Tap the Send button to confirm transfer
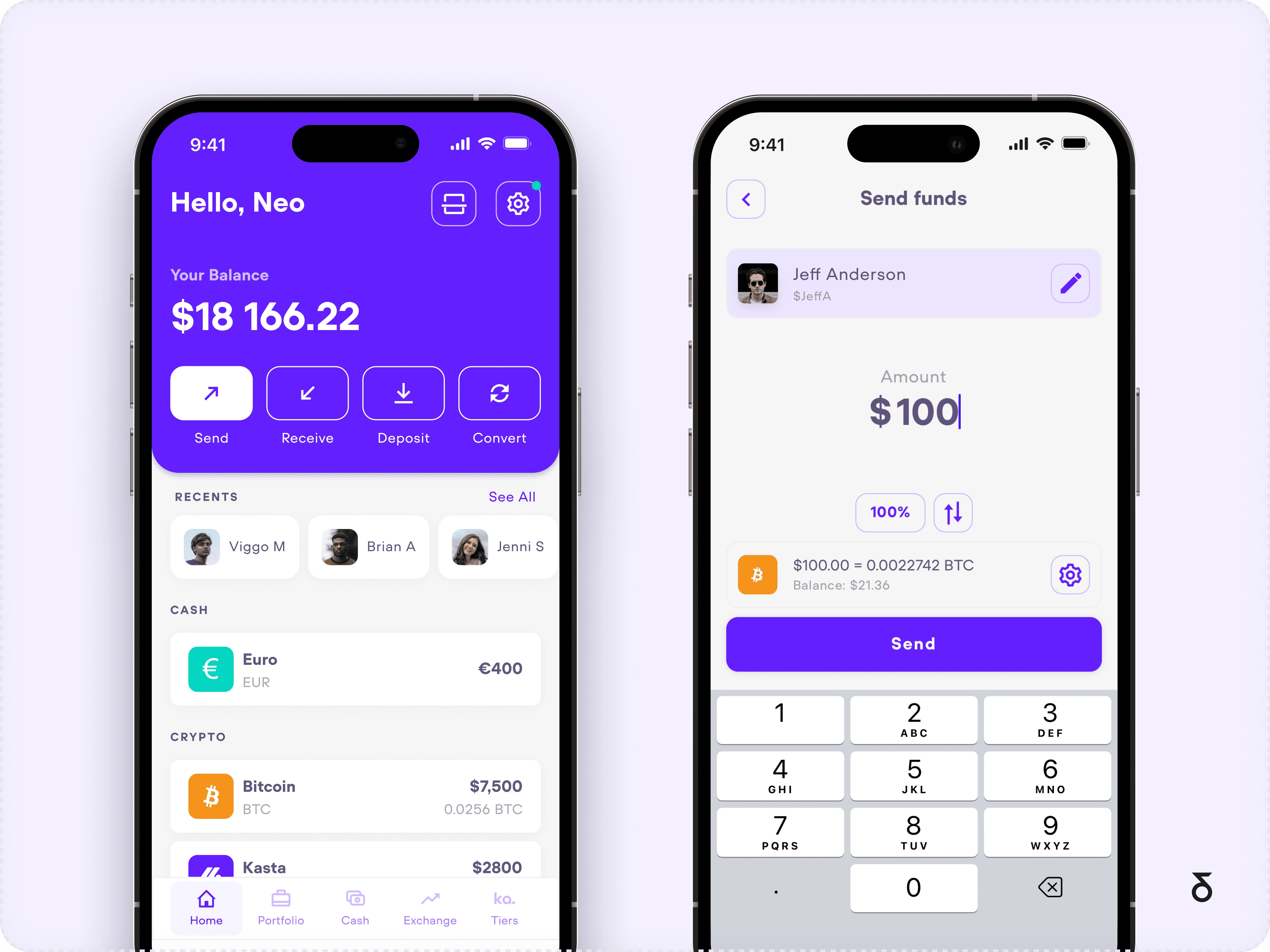The width and height of the screenshot is (1270, 952). point(912,643)
